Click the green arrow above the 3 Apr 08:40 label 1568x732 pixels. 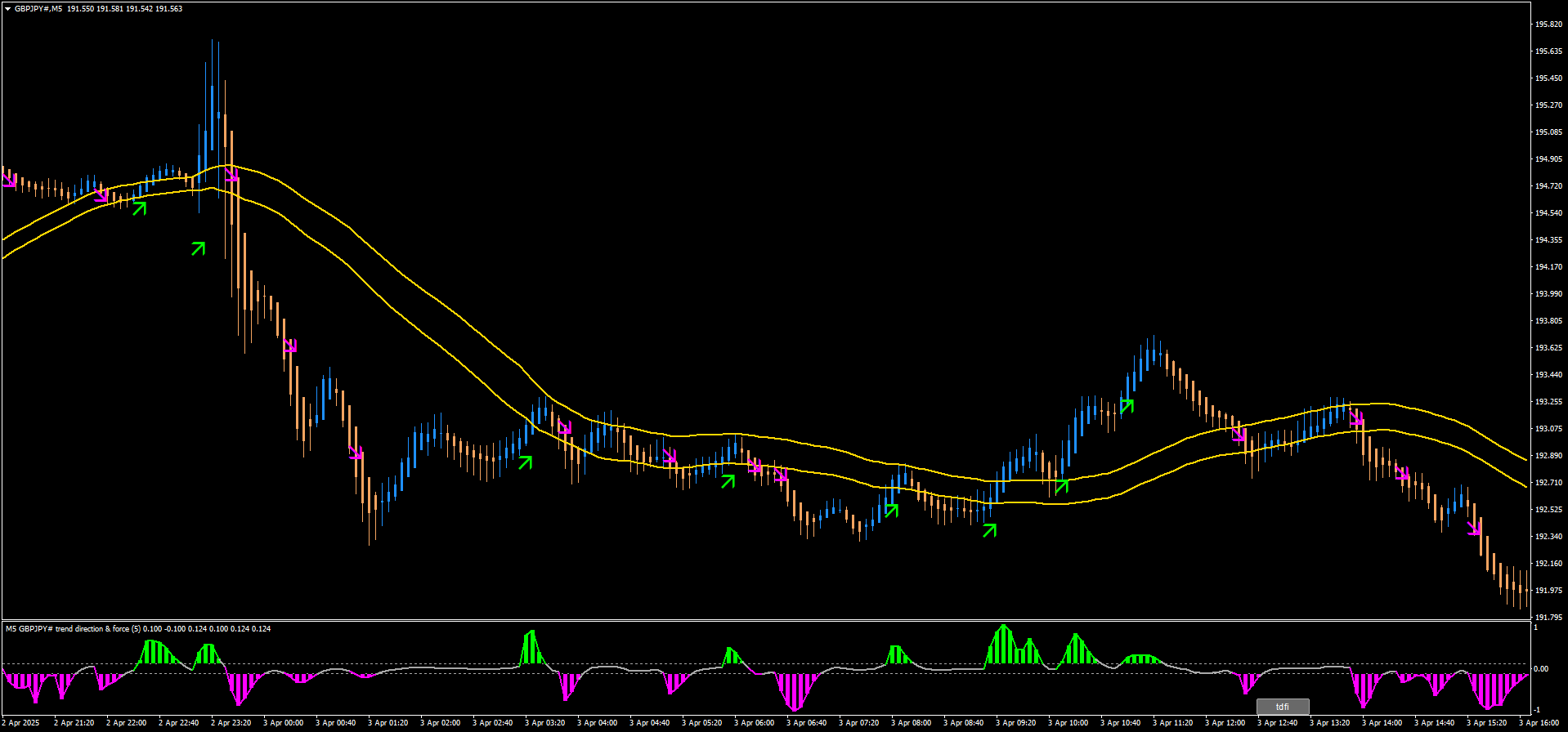tap(989, 531)
